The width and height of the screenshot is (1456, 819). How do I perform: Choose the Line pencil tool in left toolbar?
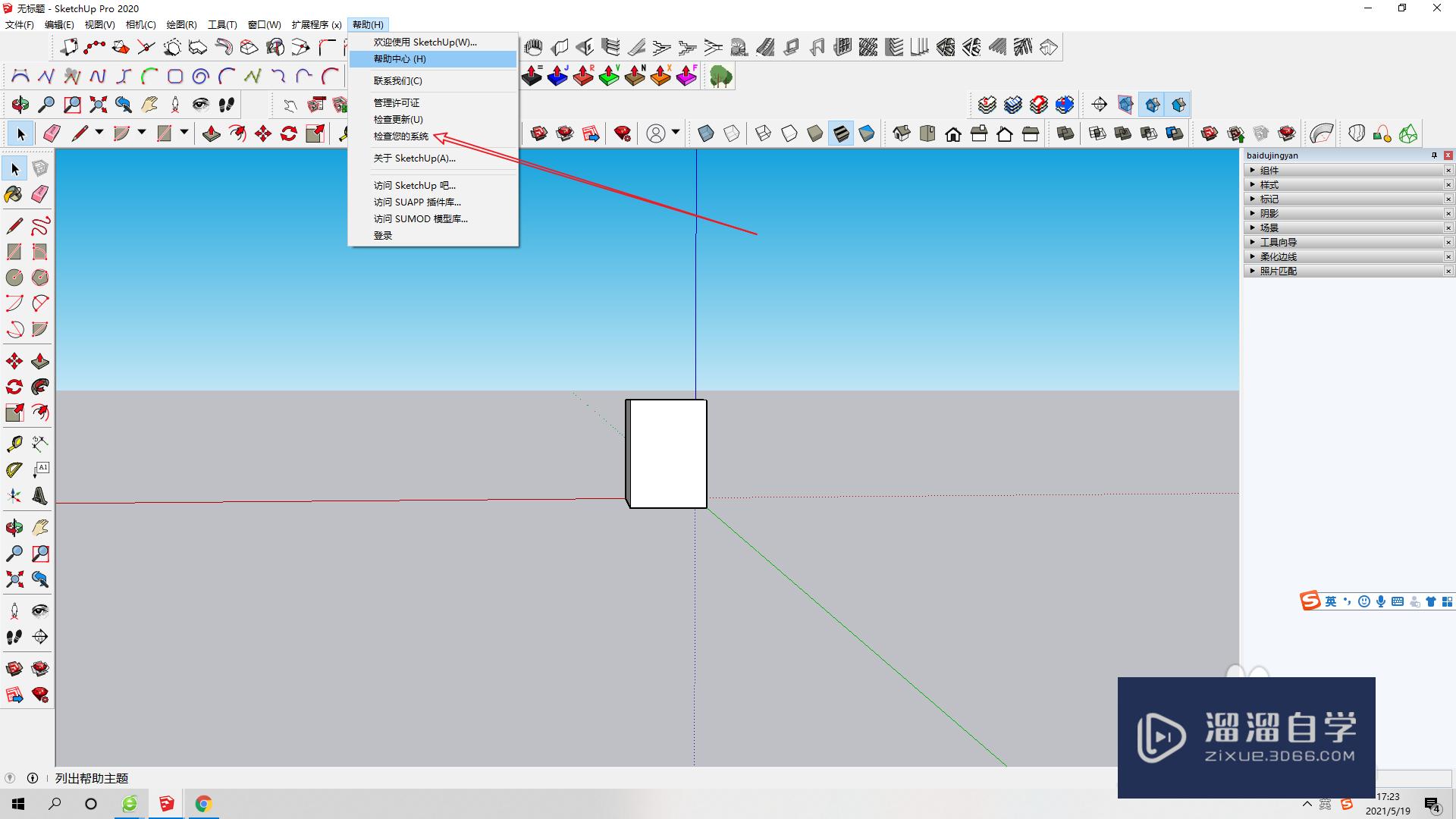[x=14, y=225]
